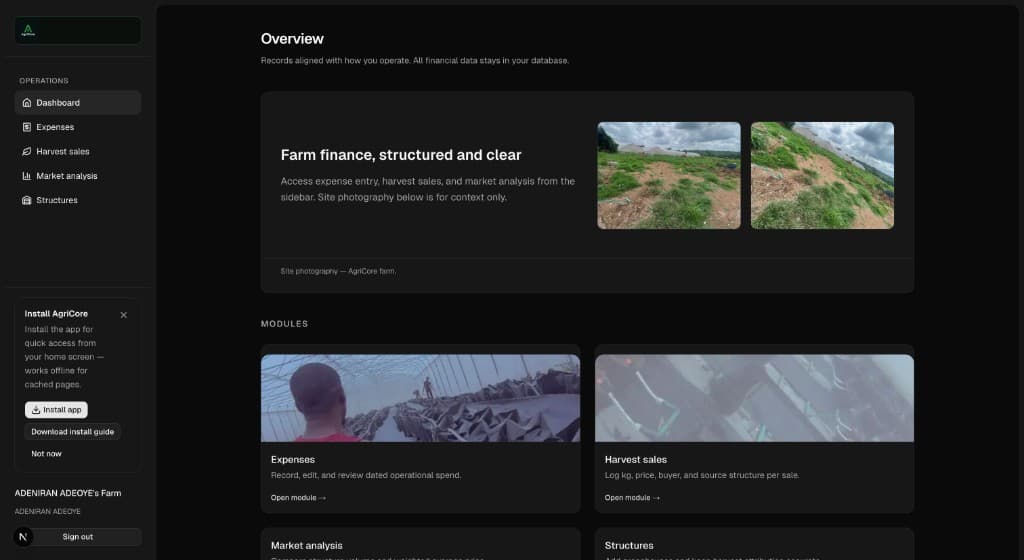Open module link under Expenses card
Screen dimensions: 1024x560
pyautogui.click(x=298, y=497)
